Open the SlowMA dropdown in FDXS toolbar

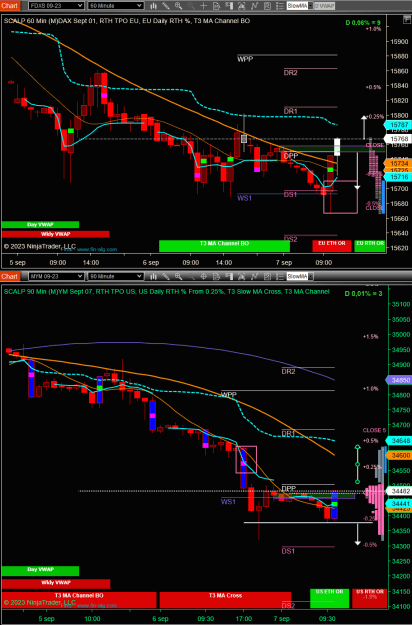(300, 6)
